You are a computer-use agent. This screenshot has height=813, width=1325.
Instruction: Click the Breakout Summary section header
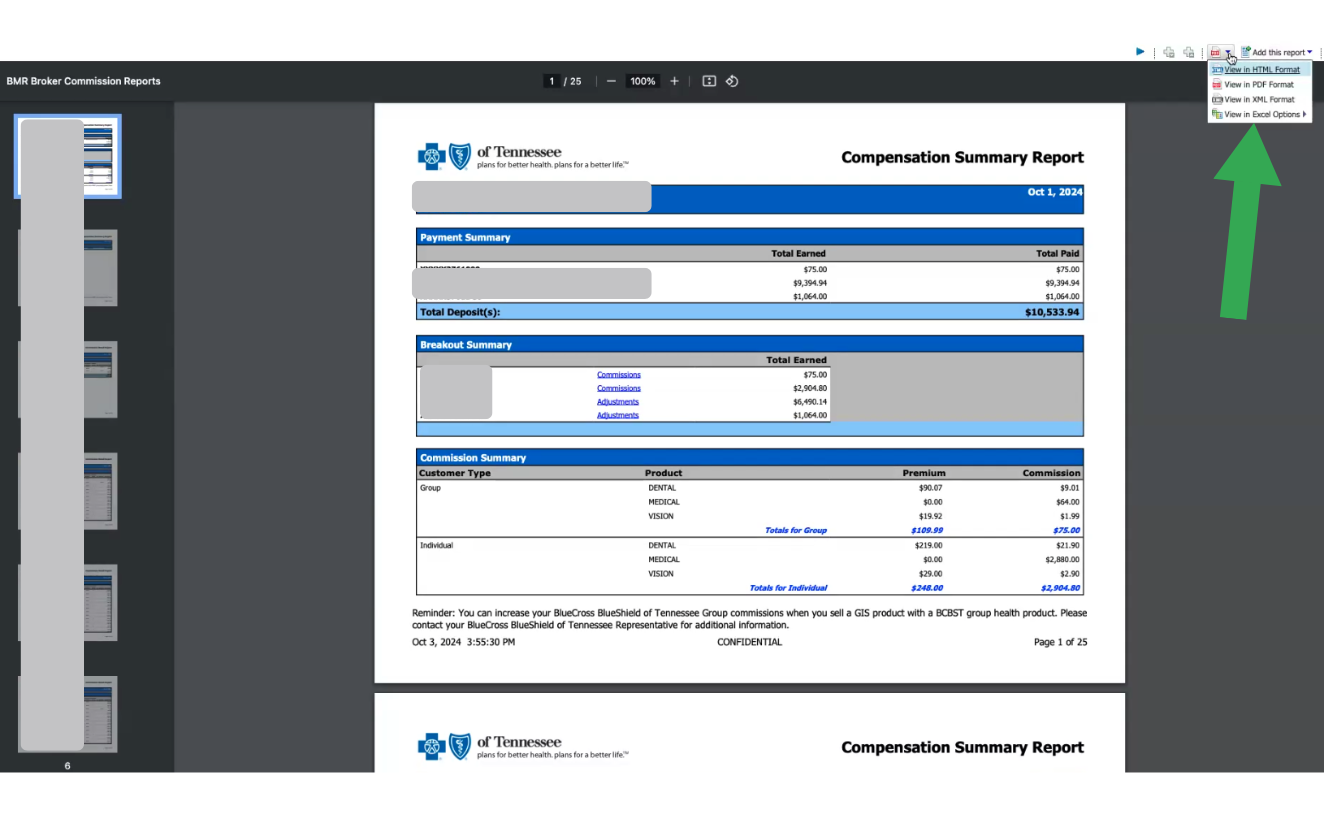[x=749, y=345]
